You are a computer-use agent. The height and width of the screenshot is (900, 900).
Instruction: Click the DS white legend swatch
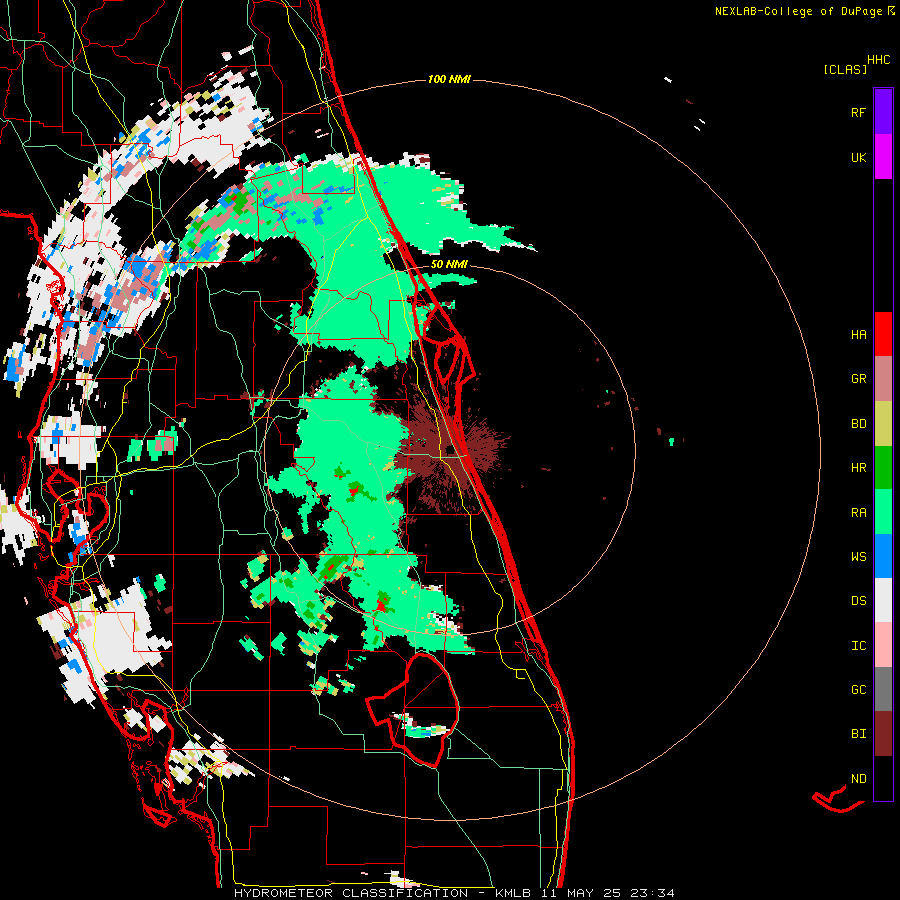(883, 600)
